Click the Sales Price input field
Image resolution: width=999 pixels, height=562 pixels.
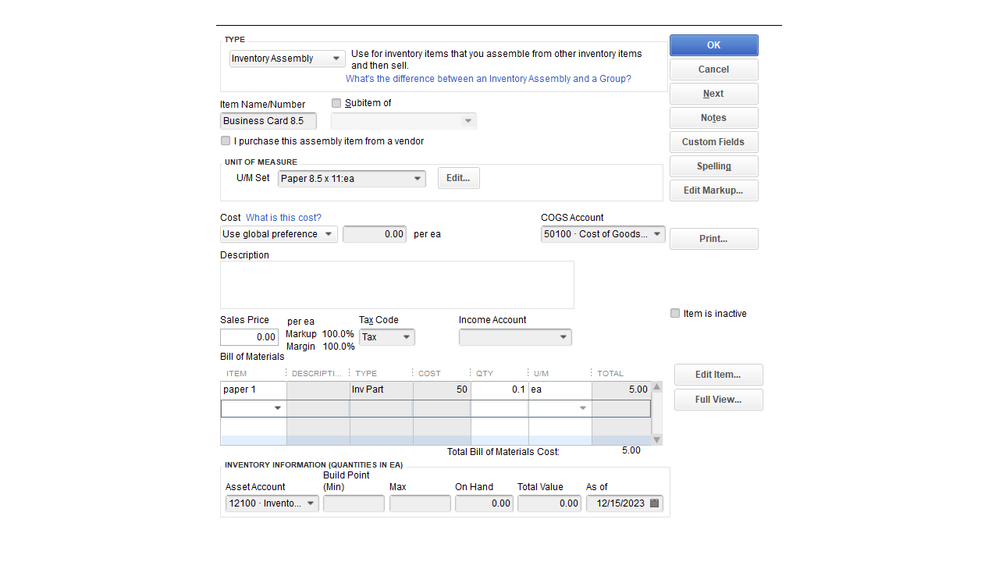click(x=249, y=338)
